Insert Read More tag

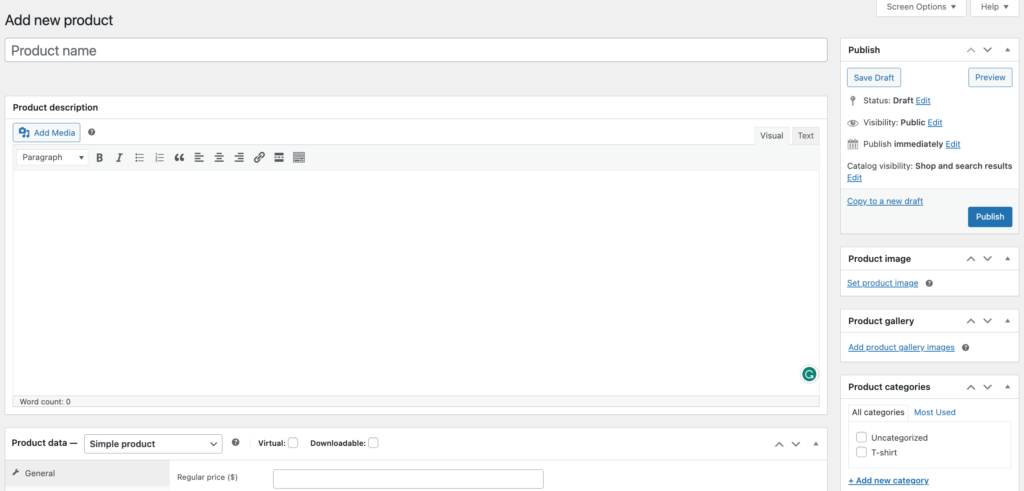point(279,157)
